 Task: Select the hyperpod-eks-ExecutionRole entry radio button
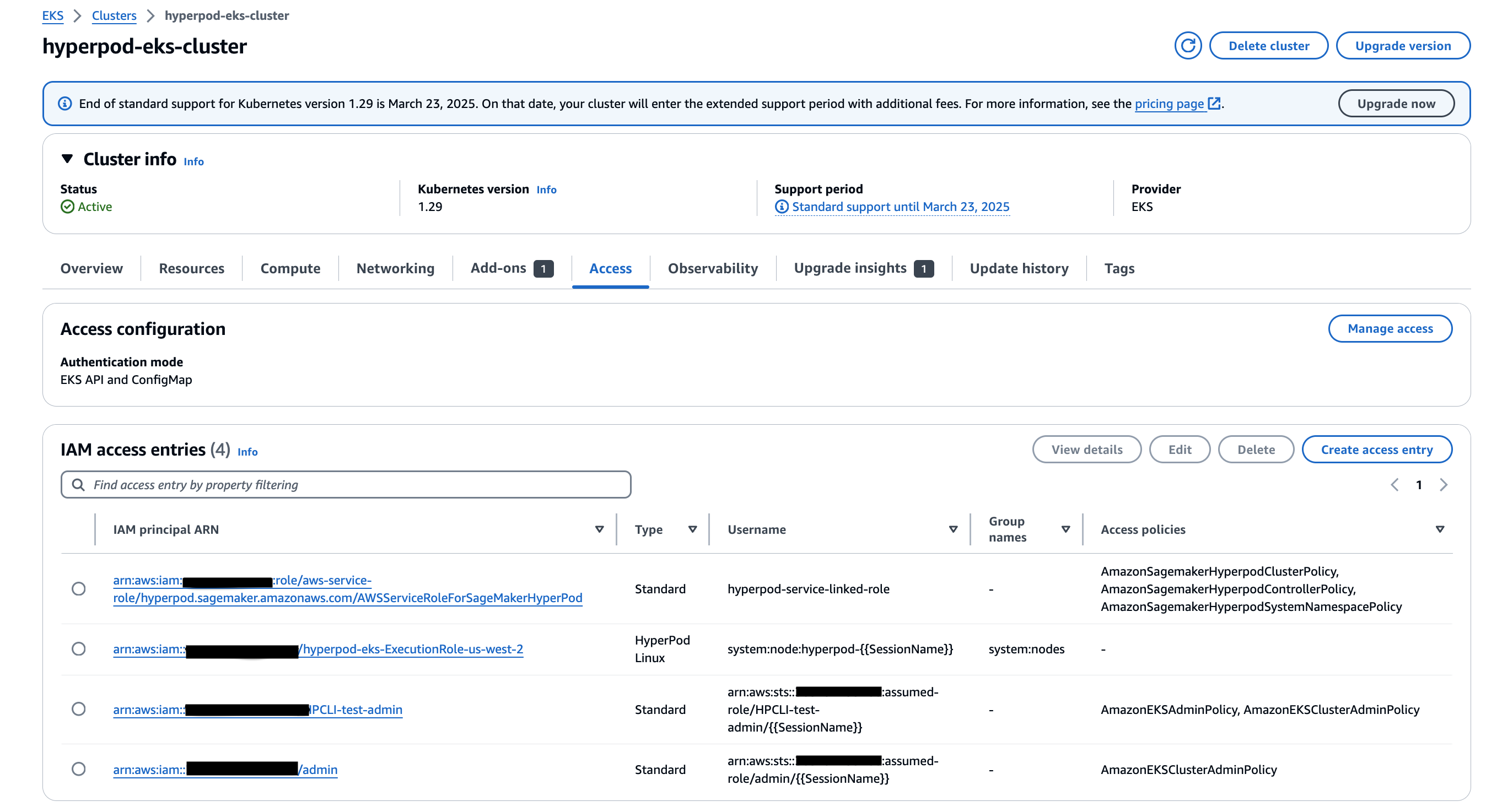78,648
